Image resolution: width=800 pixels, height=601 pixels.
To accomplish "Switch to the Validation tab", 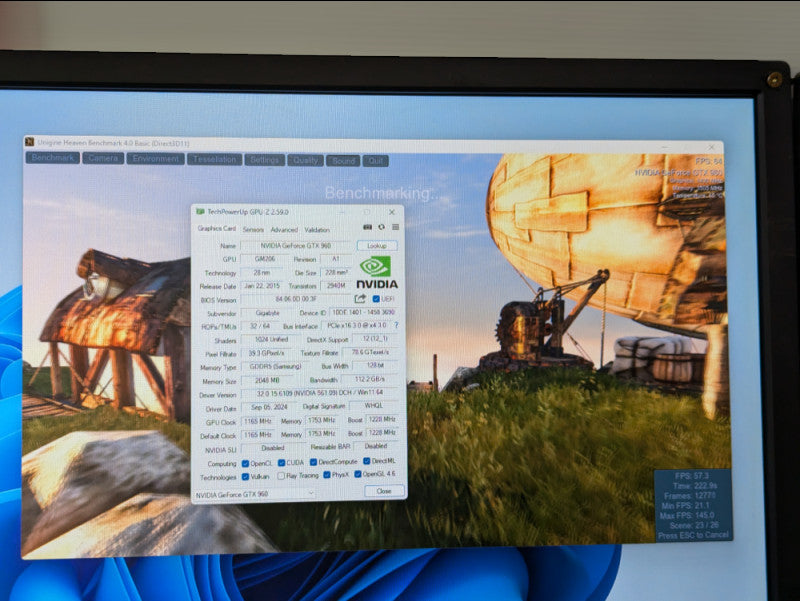I will pos(317,230).
